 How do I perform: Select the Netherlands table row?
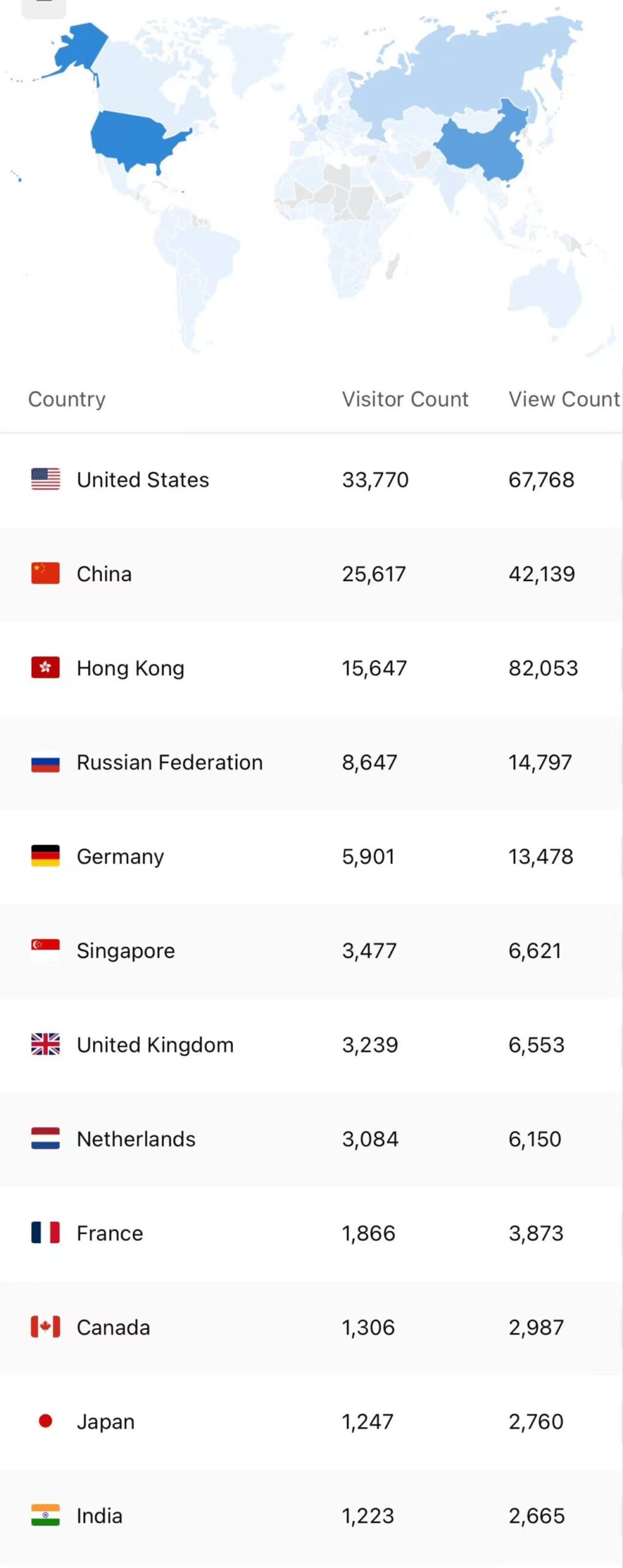(311, 1139)
